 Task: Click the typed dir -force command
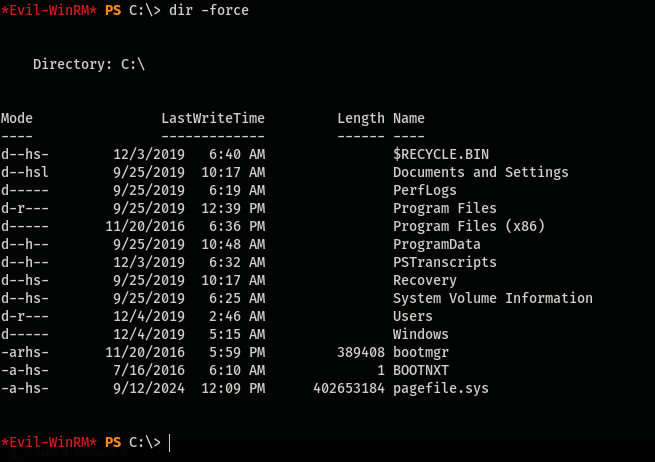[x=209, y=10]
